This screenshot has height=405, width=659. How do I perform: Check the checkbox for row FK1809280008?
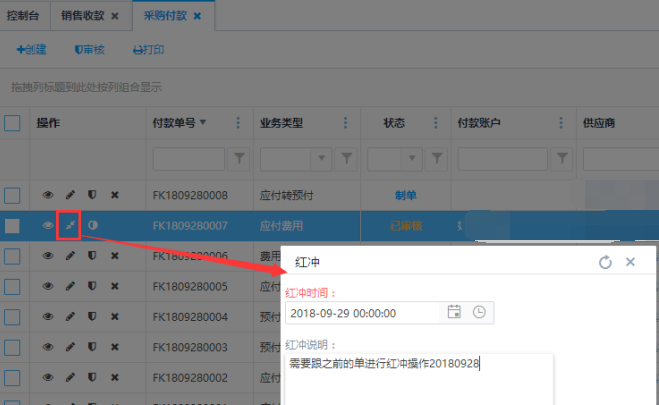(13, 195)
